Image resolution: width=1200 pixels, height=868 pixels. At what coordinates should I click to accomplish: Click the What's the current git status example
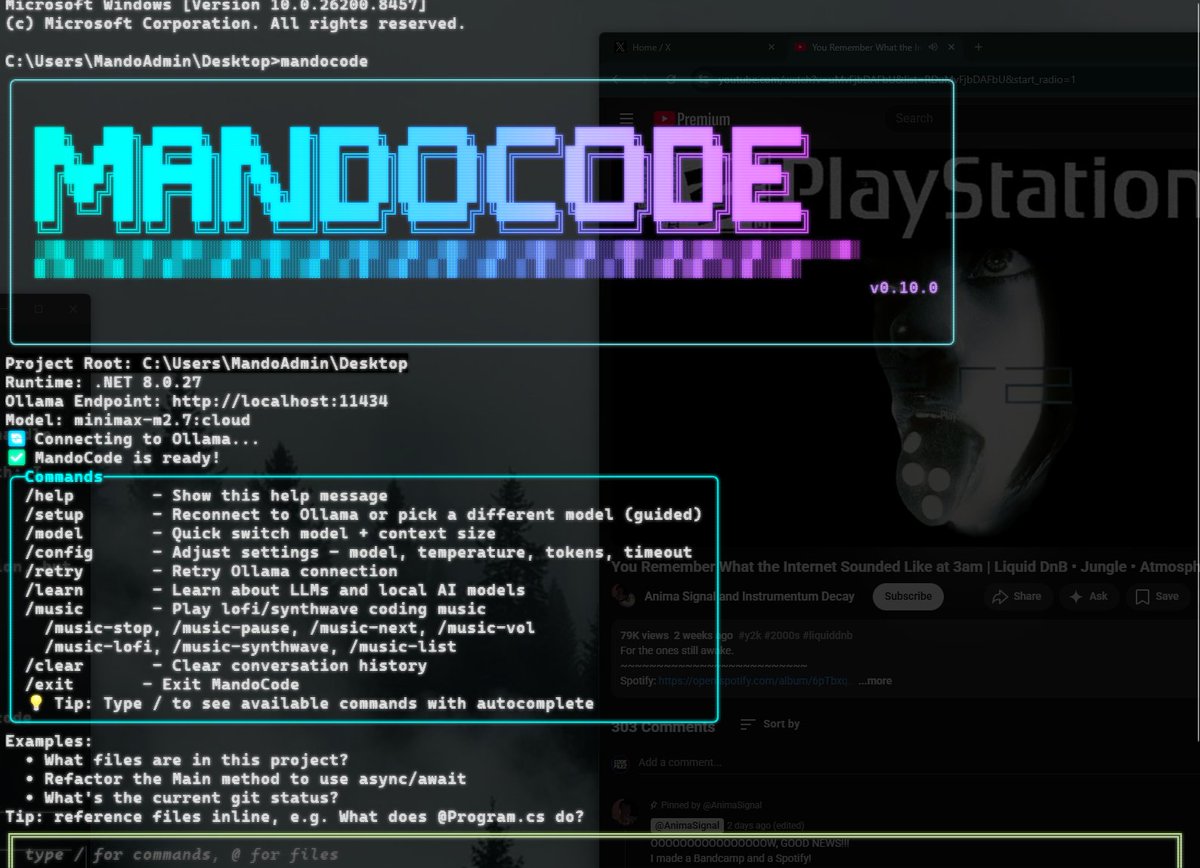click(191, 798)
